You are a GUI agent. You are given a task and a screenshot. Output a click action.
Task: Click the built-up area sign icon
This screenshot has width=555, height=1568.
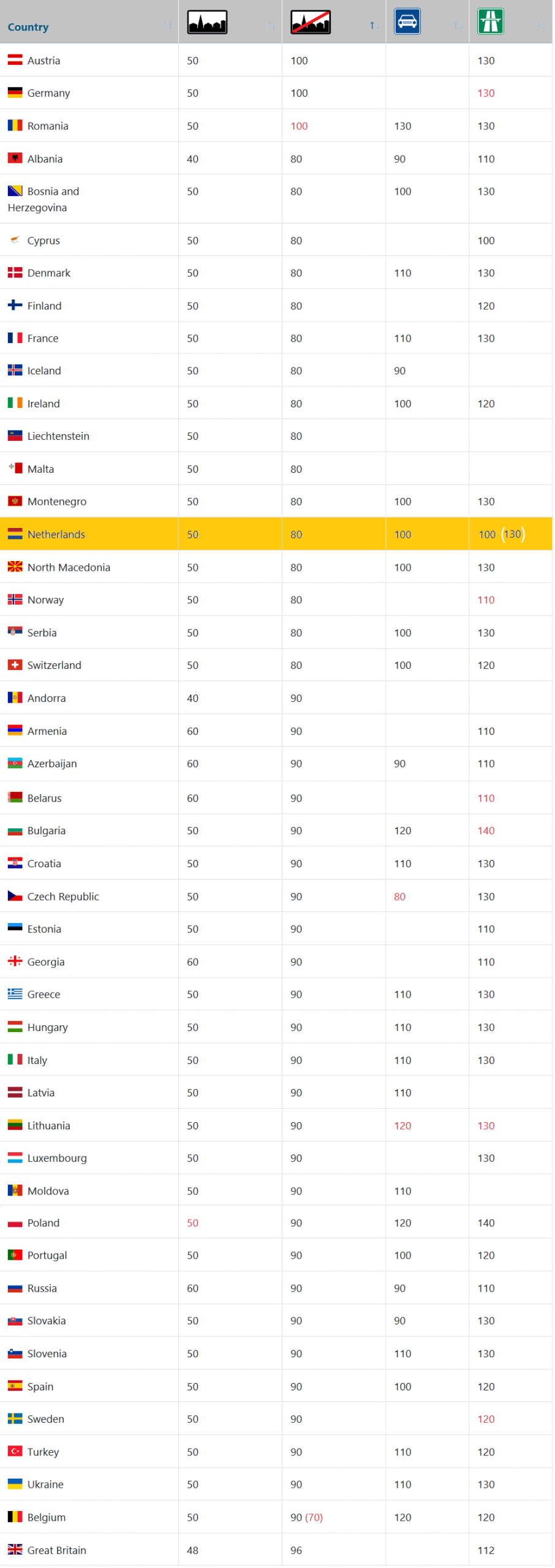(207, 22)
